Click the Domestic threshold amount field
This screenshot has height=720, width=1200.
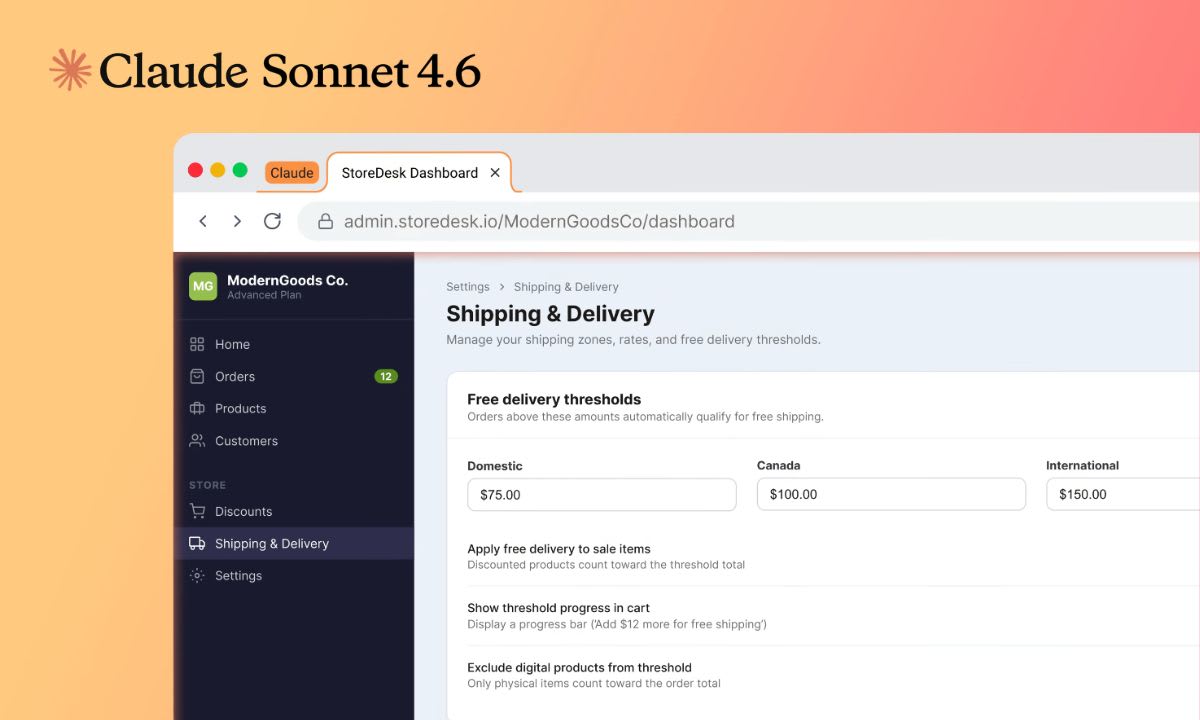(x=601, y=494)
